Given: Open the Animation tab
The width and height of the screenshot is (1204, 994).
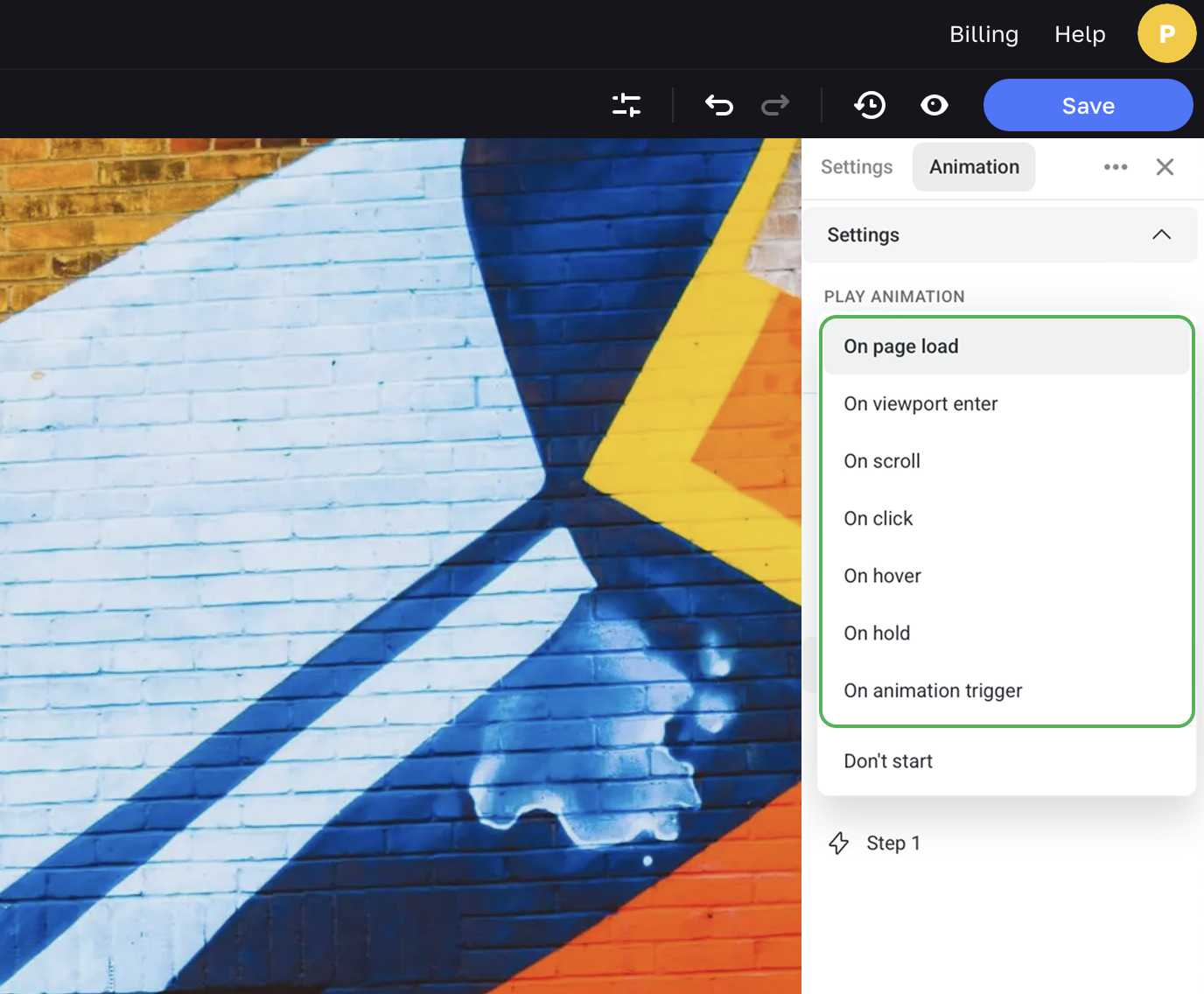Looking at the screenshot, I should click(974, 167).
